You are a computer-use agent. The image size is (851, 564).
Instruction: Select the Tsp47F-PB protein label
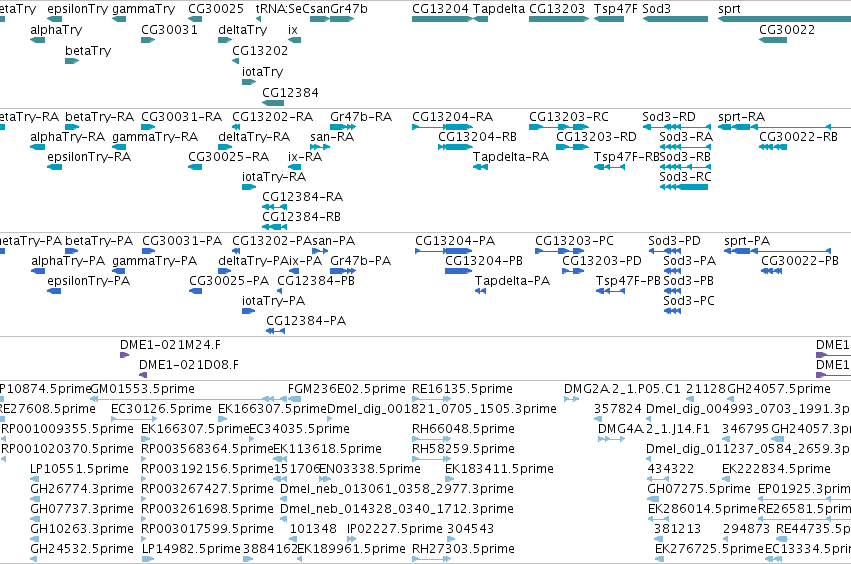628,281
